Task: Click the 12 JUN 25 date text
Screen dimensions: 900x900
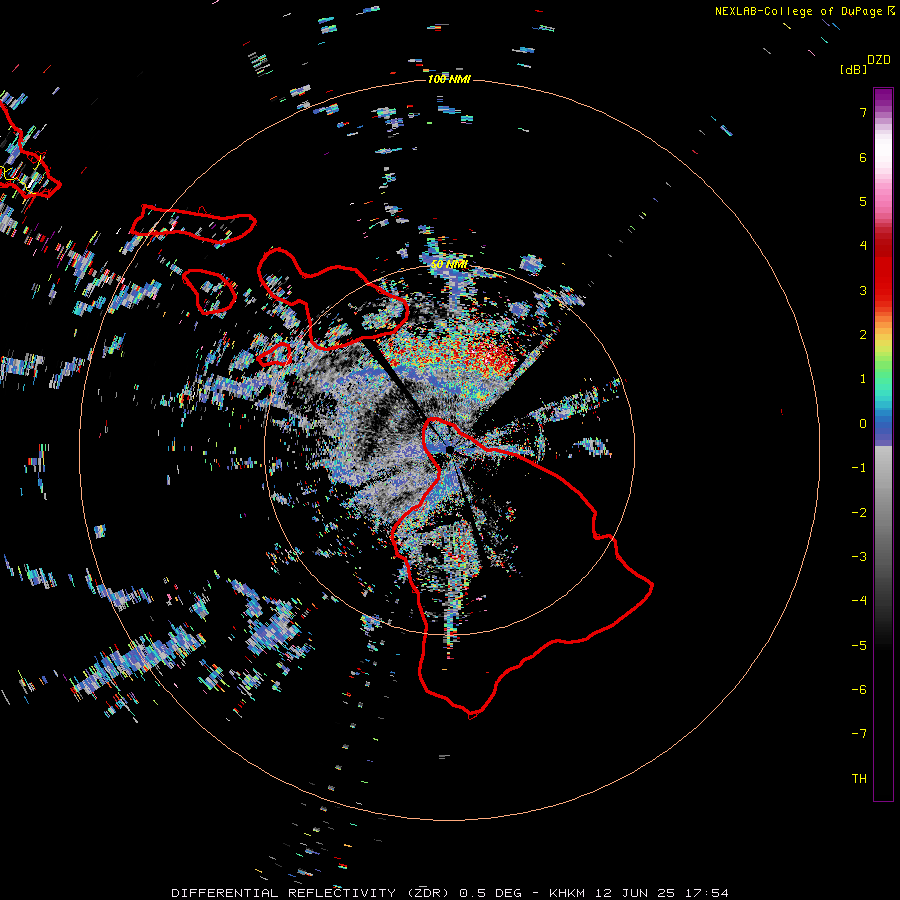Action: click(635, 893)
